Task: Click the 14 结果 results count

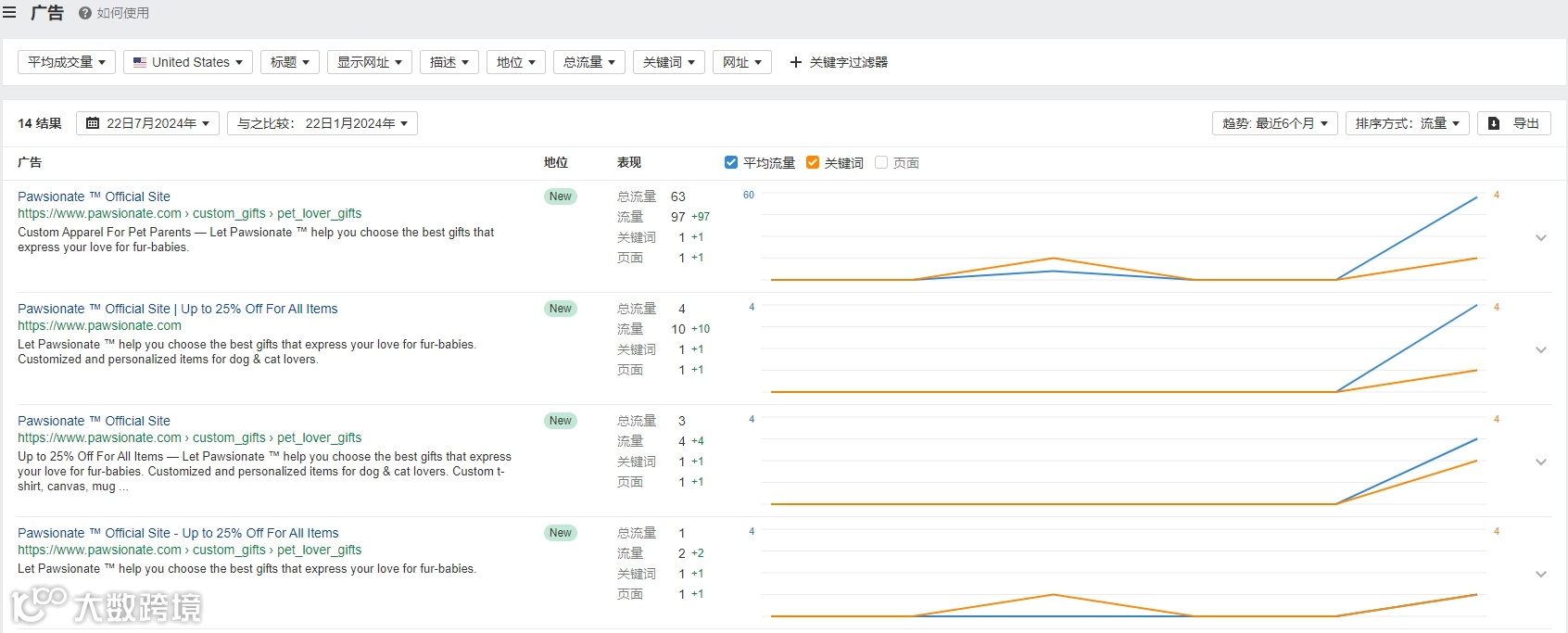Action: (x=40, y=123)
